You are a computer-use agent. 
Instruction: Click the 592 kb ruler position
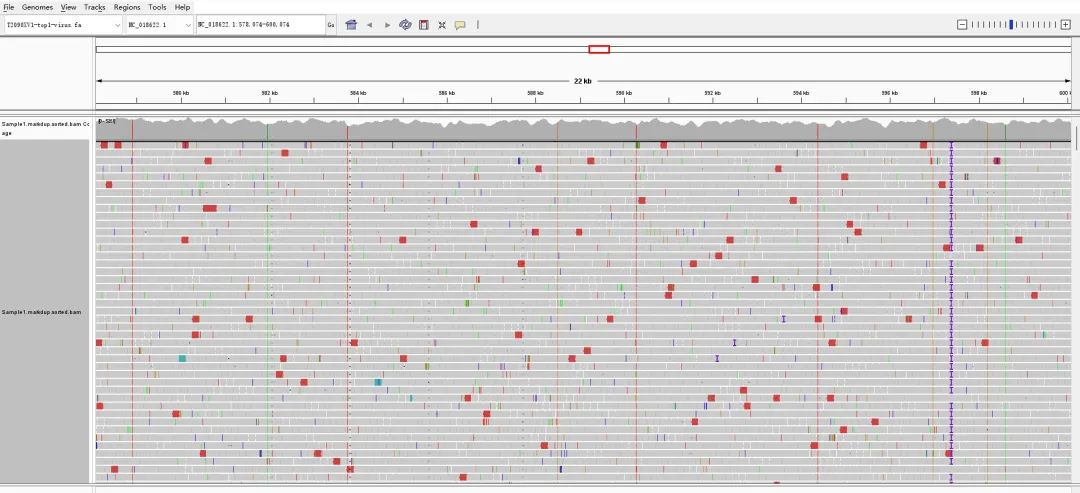pos(713,92)
